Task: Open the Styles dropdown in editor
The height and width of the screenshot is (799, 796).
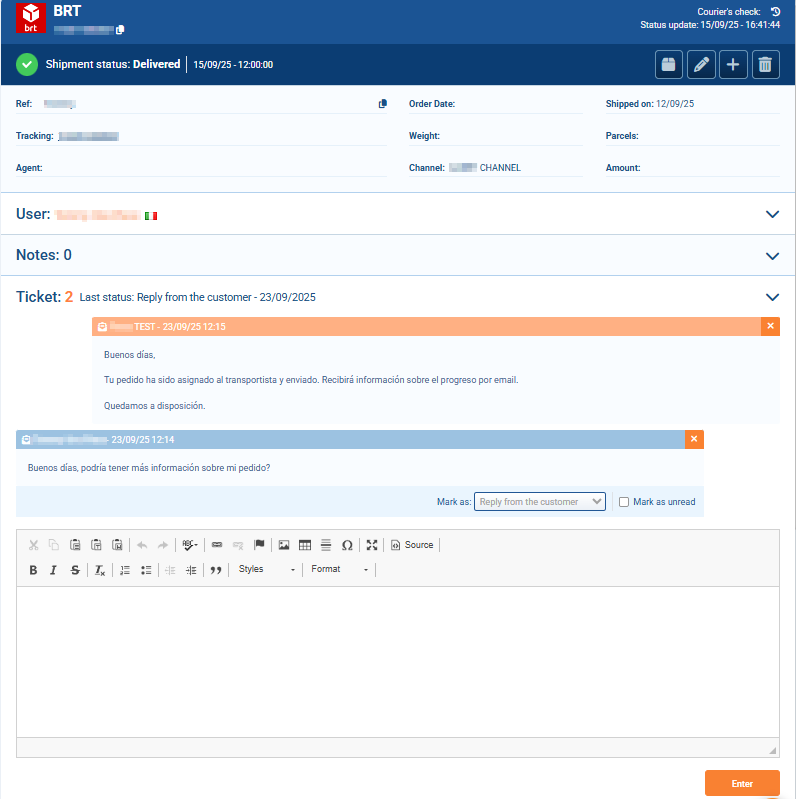Action: [x=266, y=570]
